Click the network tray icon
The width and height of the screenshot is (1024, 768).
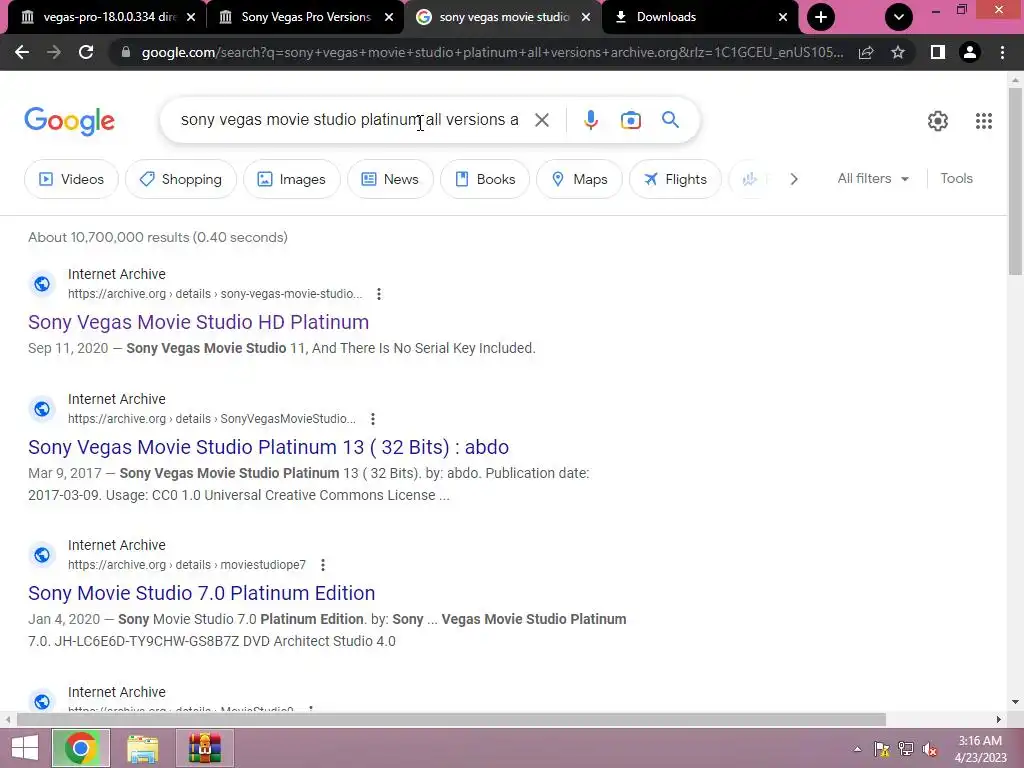906,750
